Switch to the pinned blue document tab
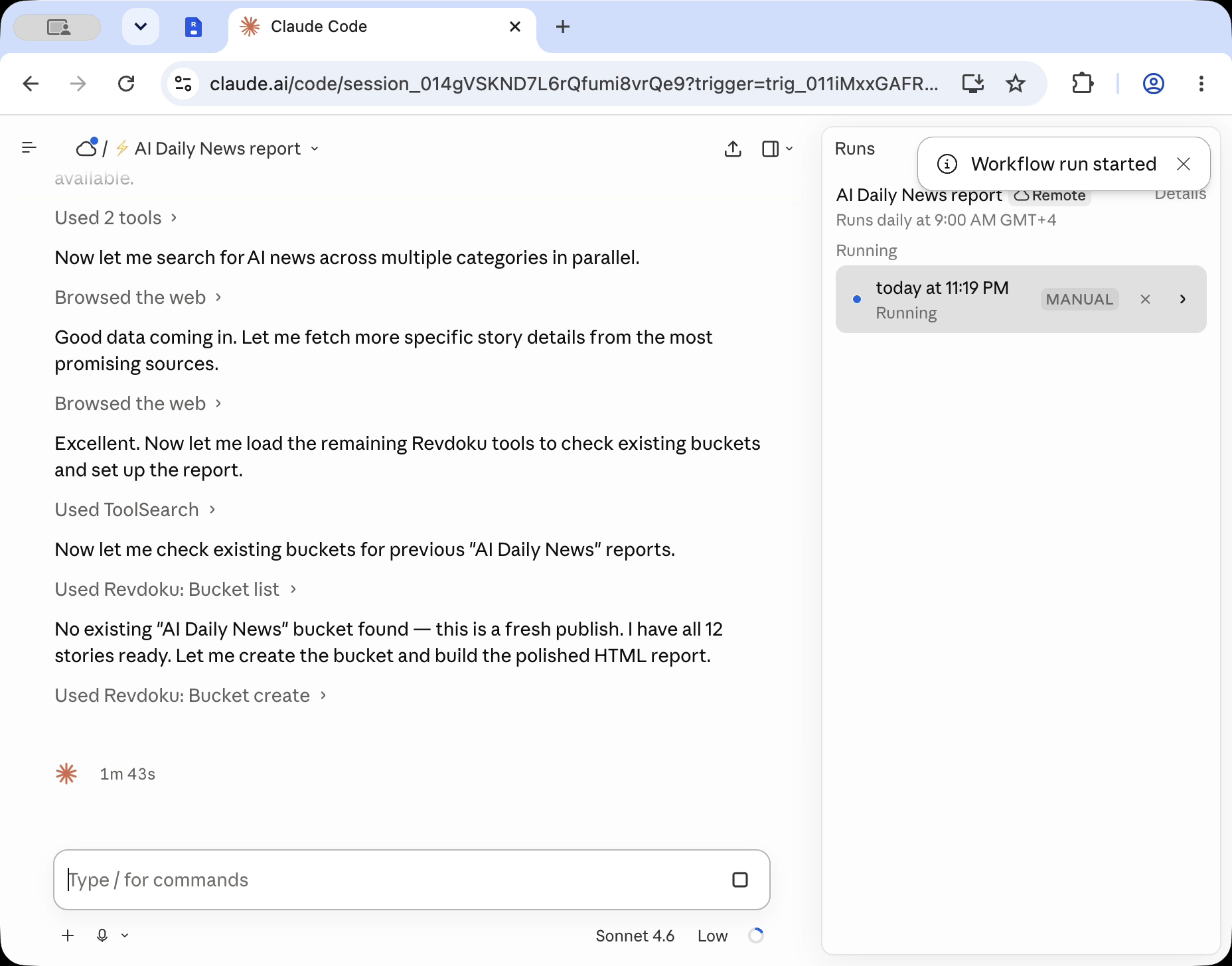This screenshot has height=966, width=1232. tap(193, 27)
